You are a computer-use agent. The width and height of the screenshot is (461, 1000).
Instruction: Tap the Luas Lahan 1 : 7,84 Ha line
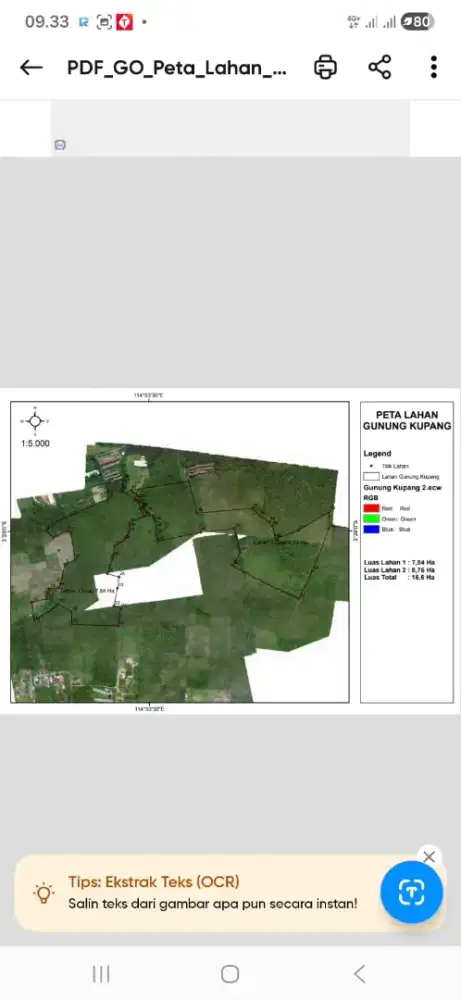tap(399, 562)
